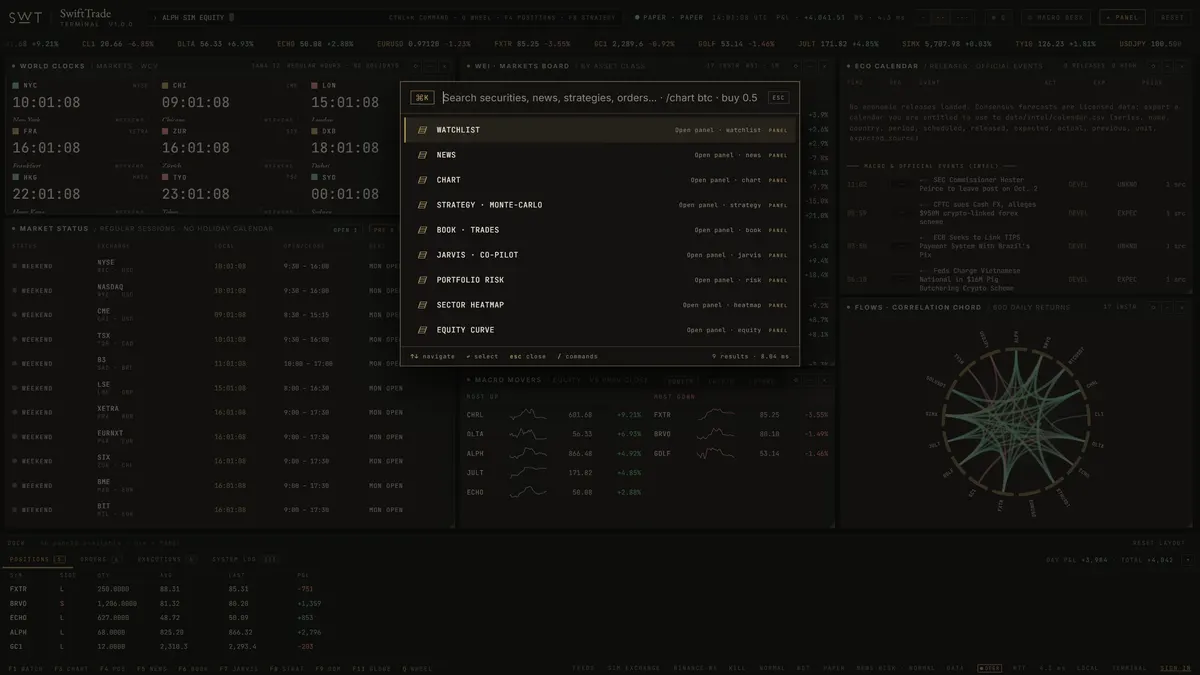Choose JARVIS · CO-PILOT in the palette
The image size is (1200, 675).
coord(600,255)
